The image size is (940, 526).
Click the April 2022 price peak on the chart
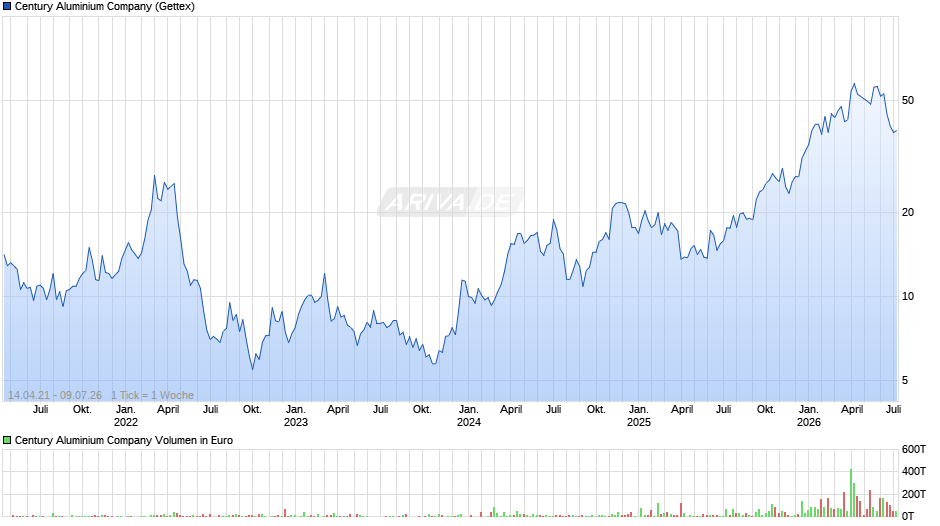tap(154, 176)
